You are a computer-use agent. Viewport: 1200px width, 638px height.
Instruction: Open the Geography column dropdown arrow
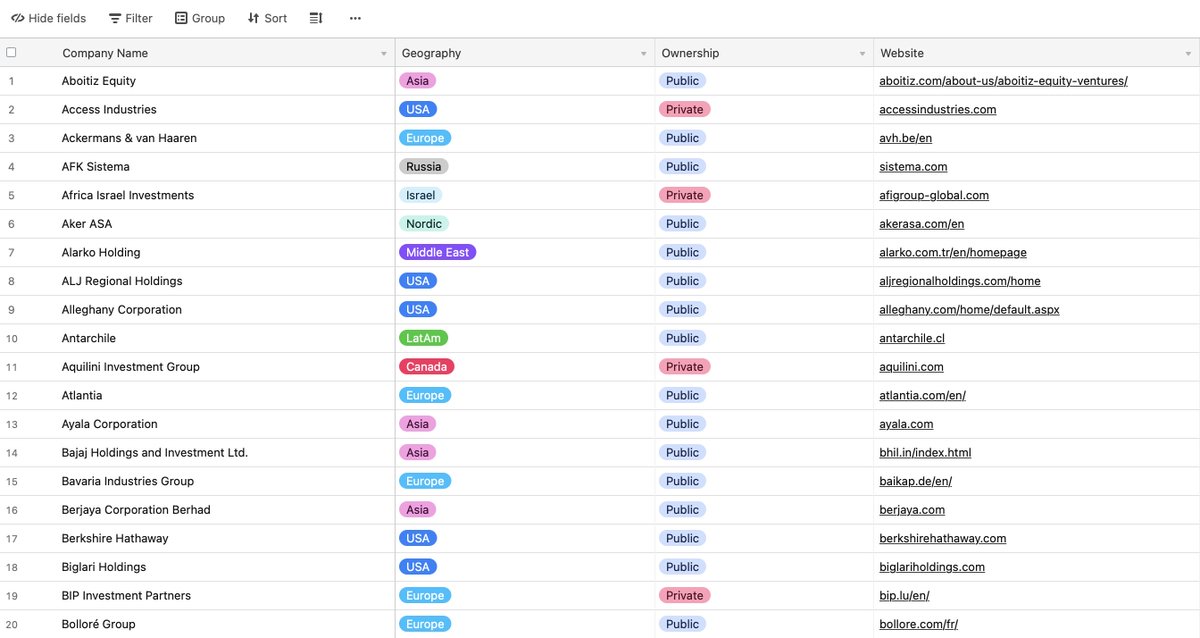pos(644,53)
